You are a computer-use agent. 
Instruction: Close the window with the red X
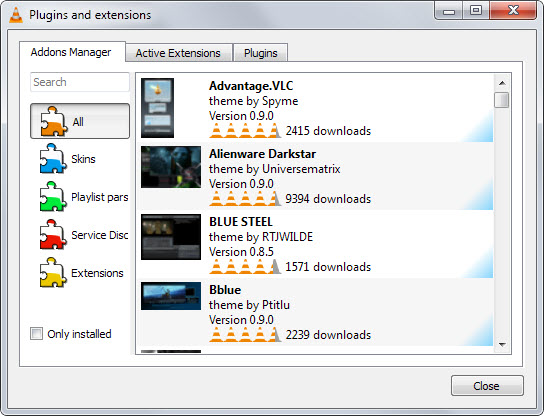[x=513, y=11]
